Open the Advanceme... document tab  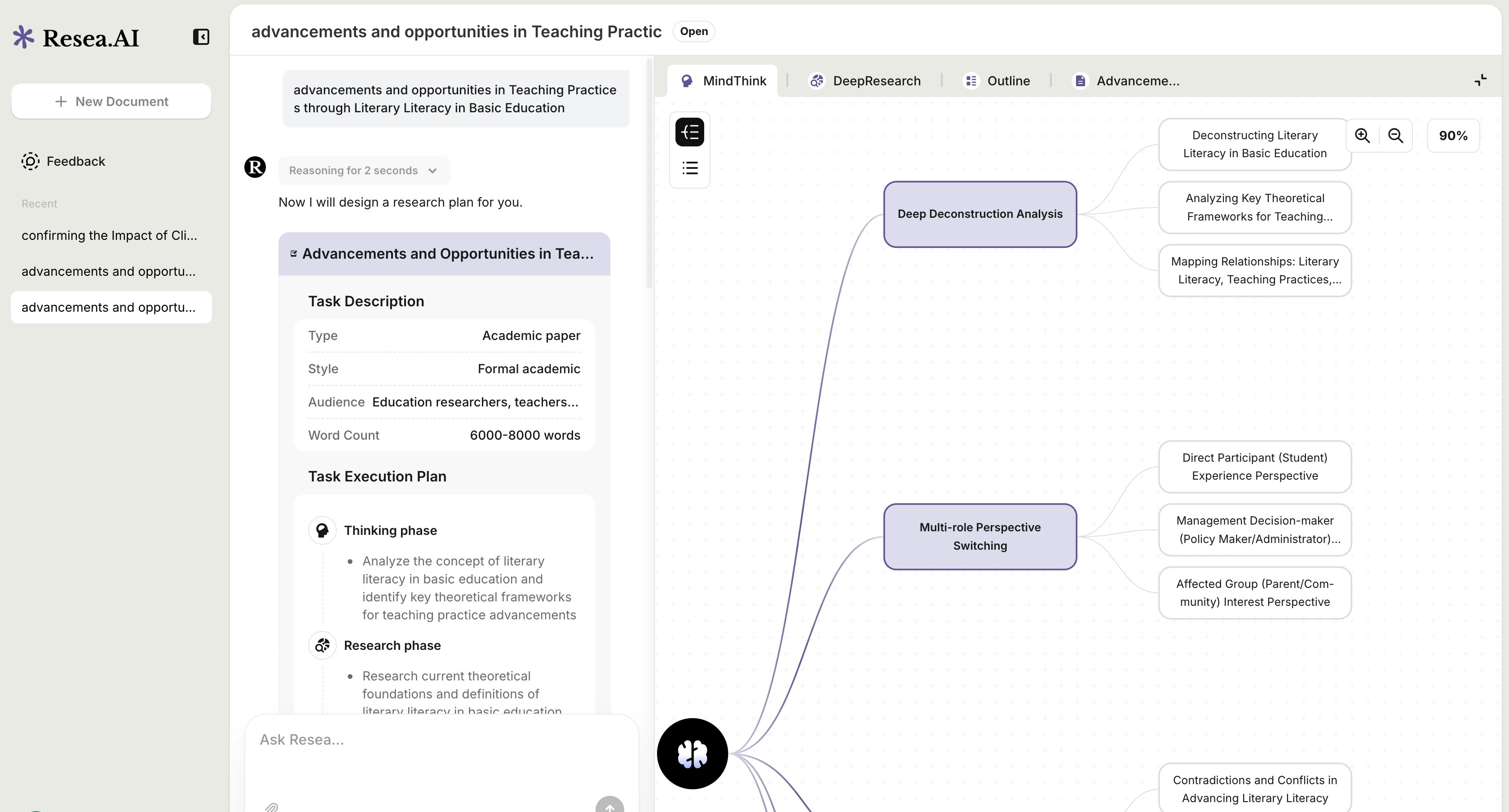tap(1126, 81)
